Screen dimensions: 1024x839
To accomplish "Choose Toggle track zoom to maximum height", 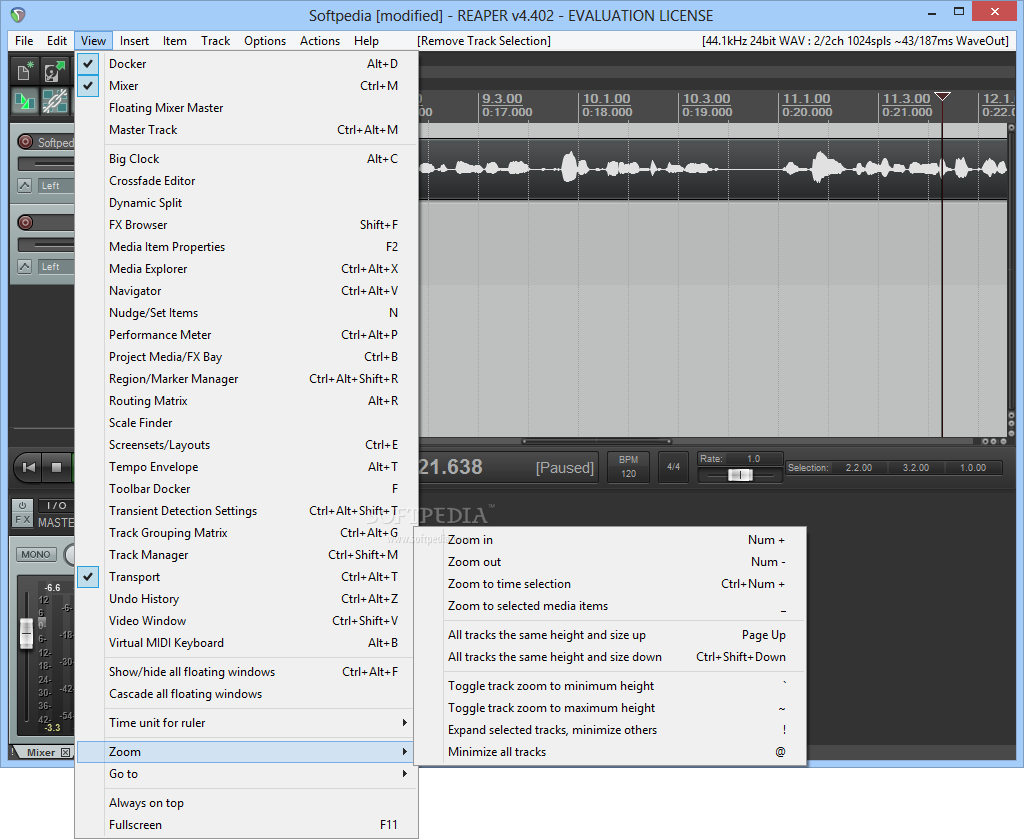I will (611, 708).
